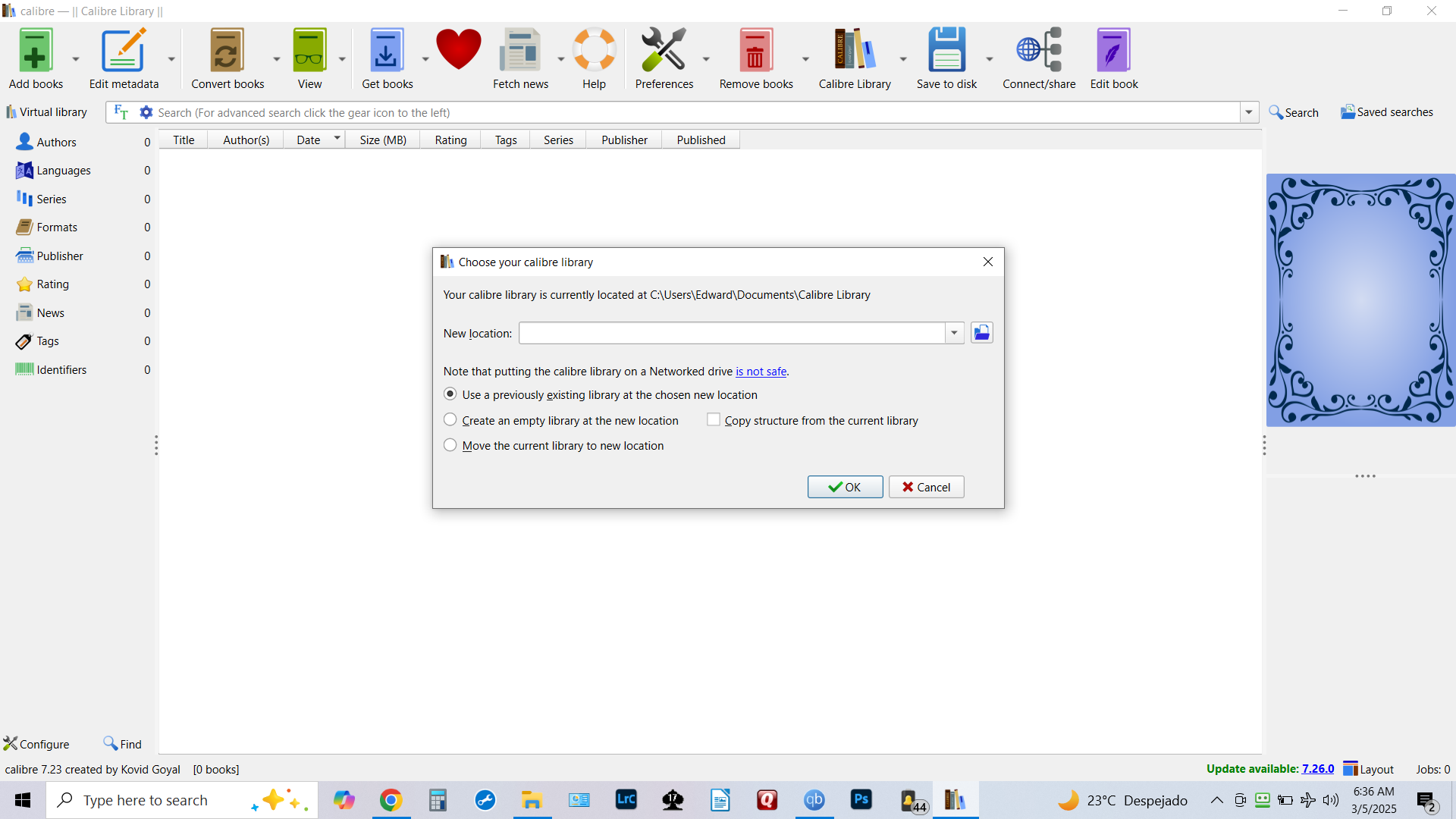Click the Add books icon
1456x819 pixels.
click(35, 52)
